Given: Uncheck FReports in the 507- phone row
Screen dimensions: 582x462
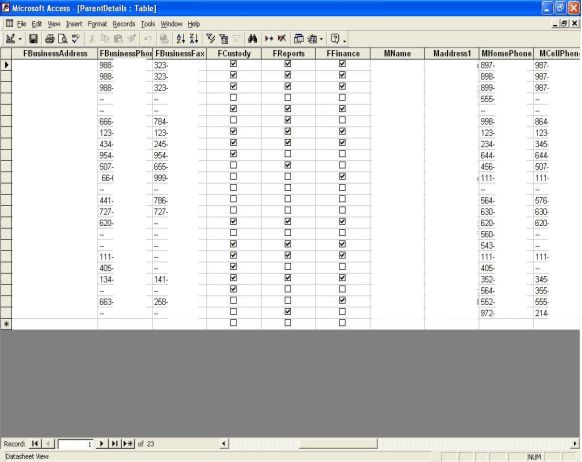Looking at the screenshot, I should point(288,165).
